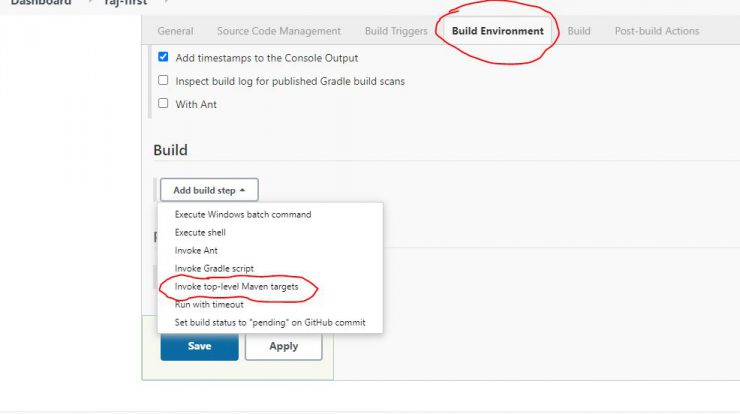Image resolution: width=740 pixels, height=414 pixels.
Task: Apply the configuration changes
Action: coord(284,346)
